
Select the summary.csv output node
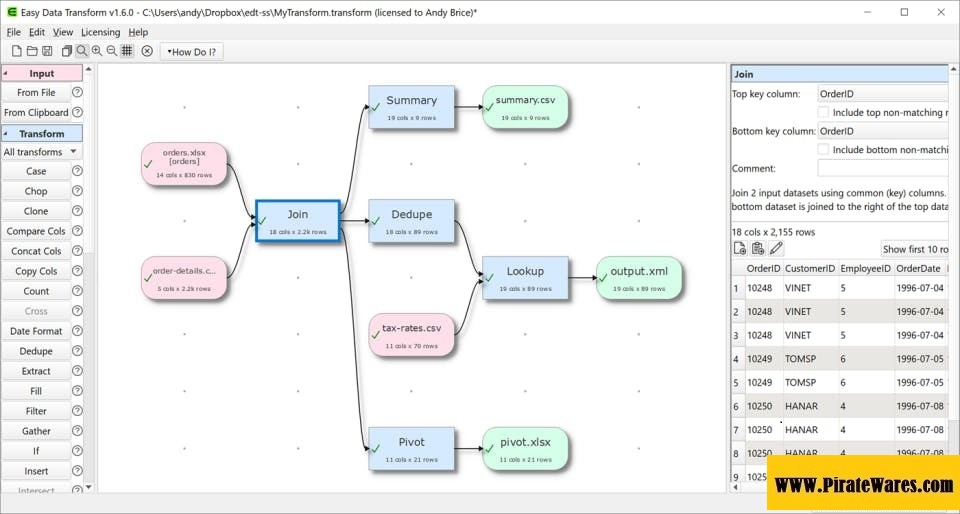(x=525, y=107)
